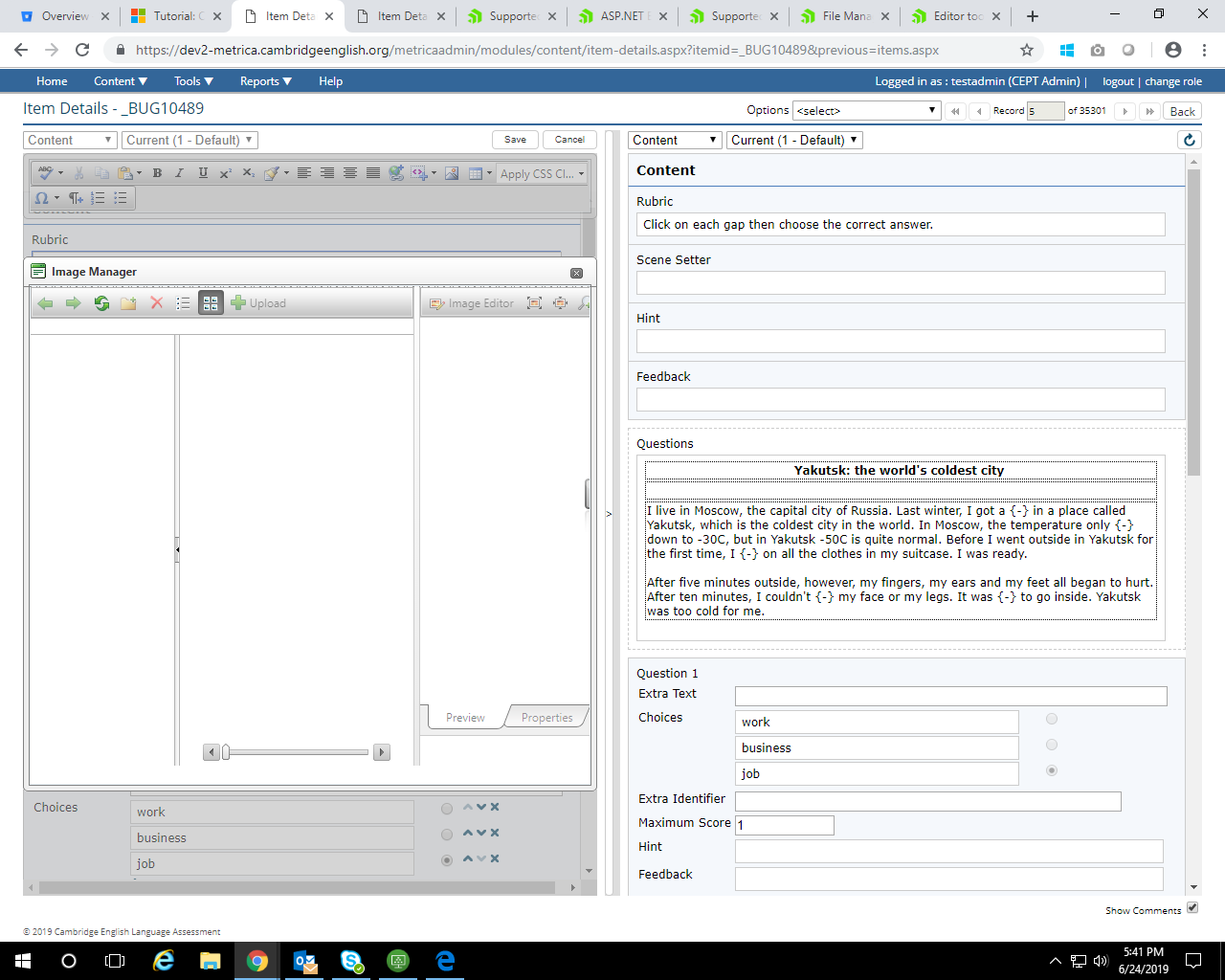
Task: Click the Question 1 Extra Text field
Action: (950, 696)
